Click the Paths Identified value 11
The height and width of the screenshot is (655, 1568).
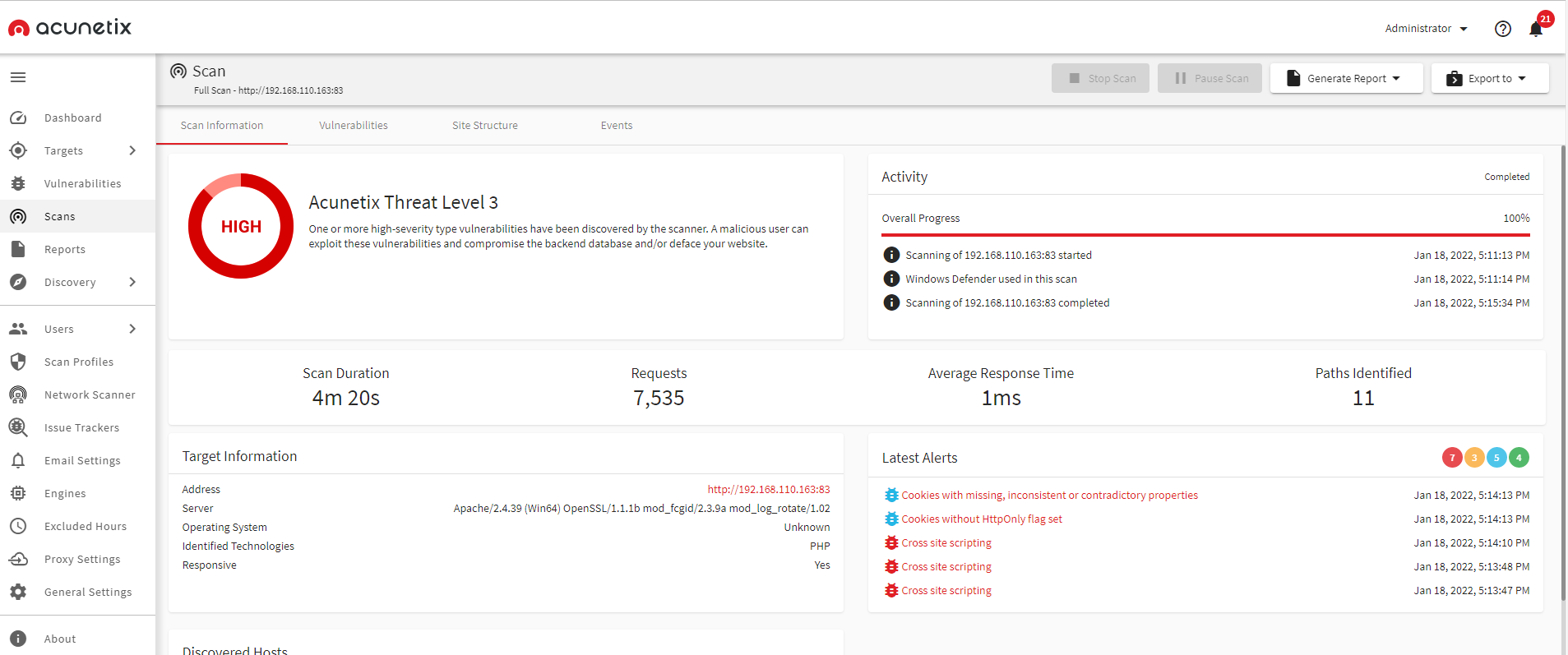[1363, 398]
